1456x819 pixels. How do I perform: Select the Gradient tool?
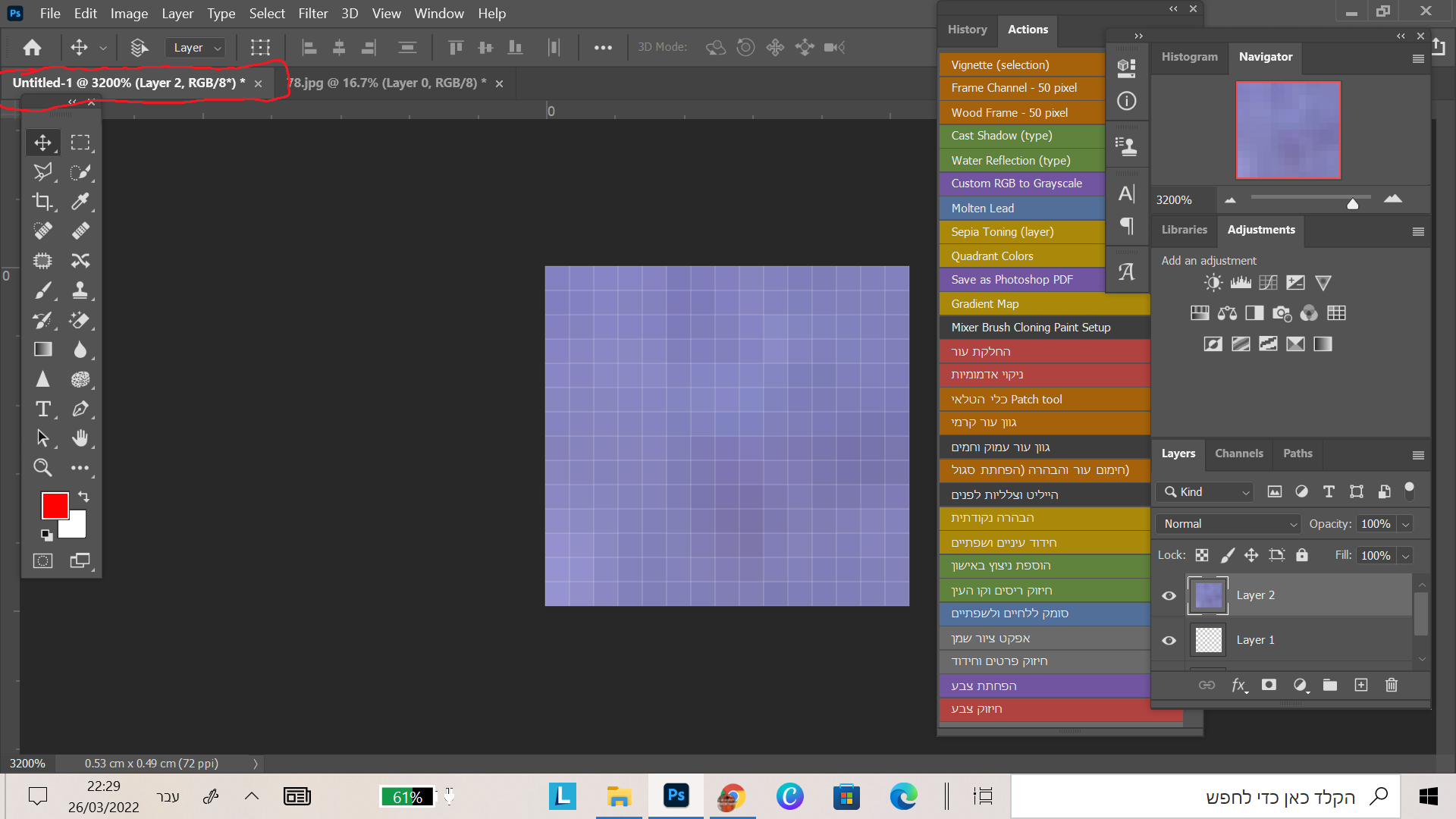click(x=42, y=350)
